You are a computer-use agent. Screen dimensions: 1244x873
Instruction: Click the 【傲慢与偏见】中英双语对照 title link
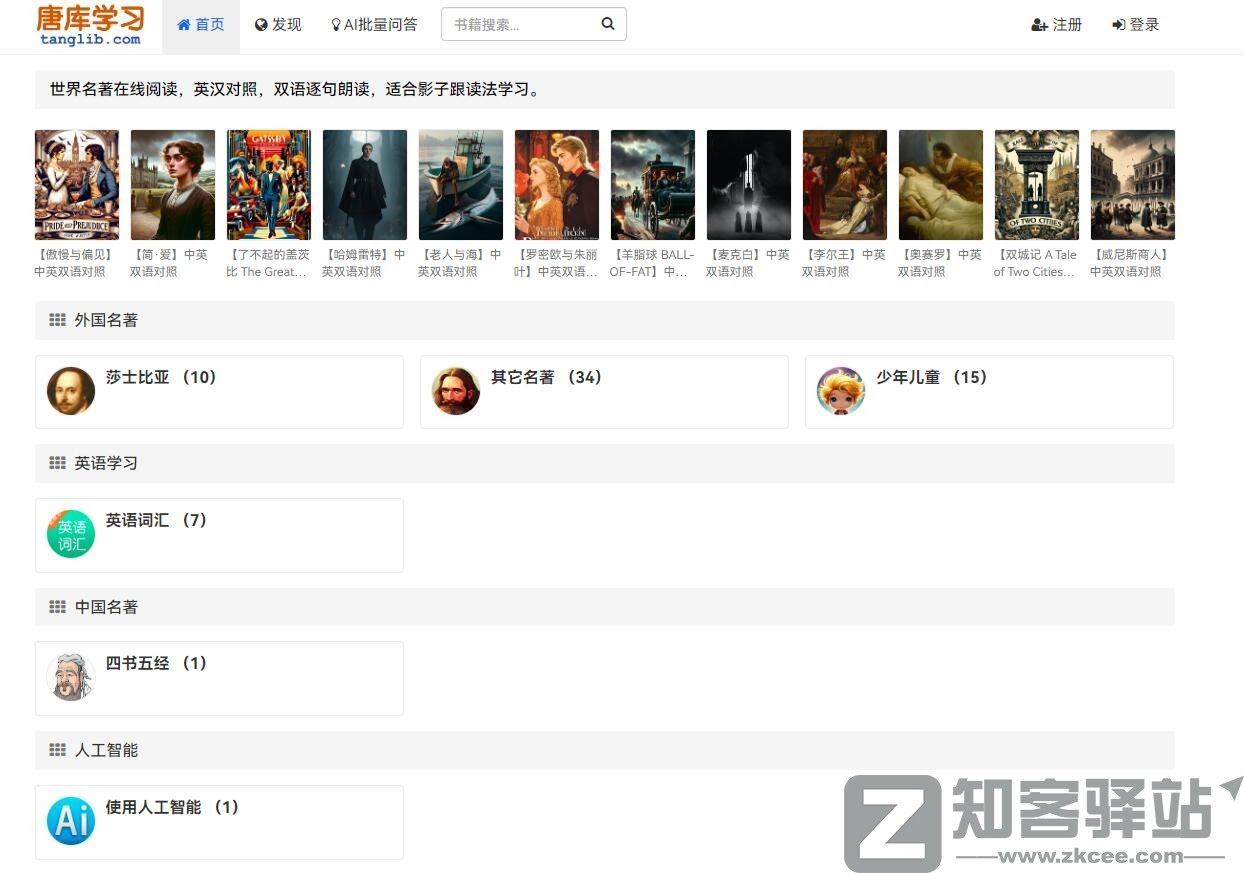click(x=74, y=263)
